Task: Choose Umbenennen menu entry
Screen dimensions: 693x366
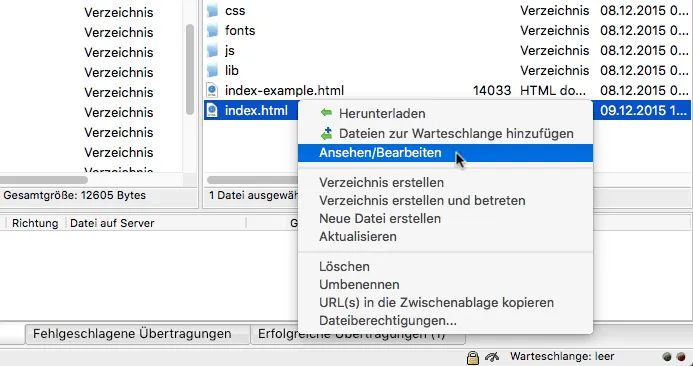Action: point(445,285)
